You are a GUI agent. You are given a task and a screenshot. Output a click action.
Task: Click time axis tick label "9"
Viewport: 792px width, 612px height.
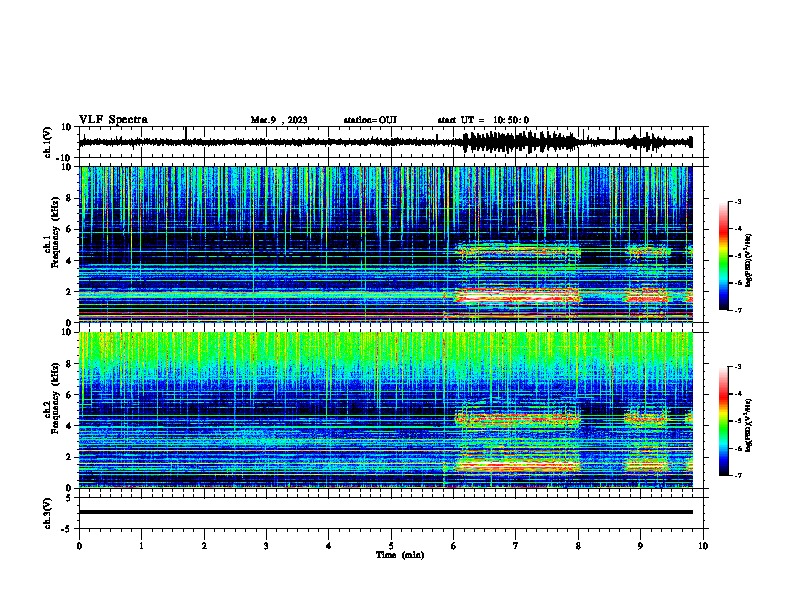coord(640,546)
